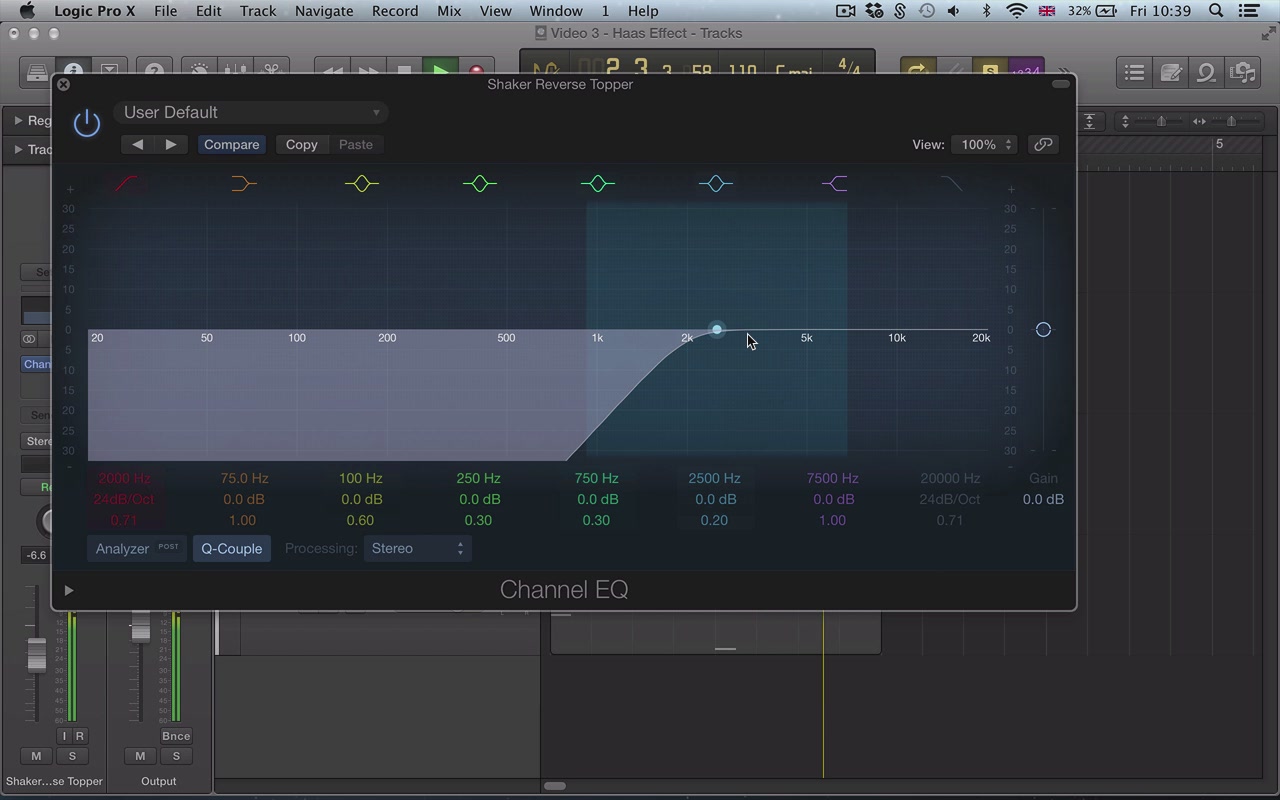
Task: Click the master Gain 0.0 dB value
Action: (x=1043, y=500)
